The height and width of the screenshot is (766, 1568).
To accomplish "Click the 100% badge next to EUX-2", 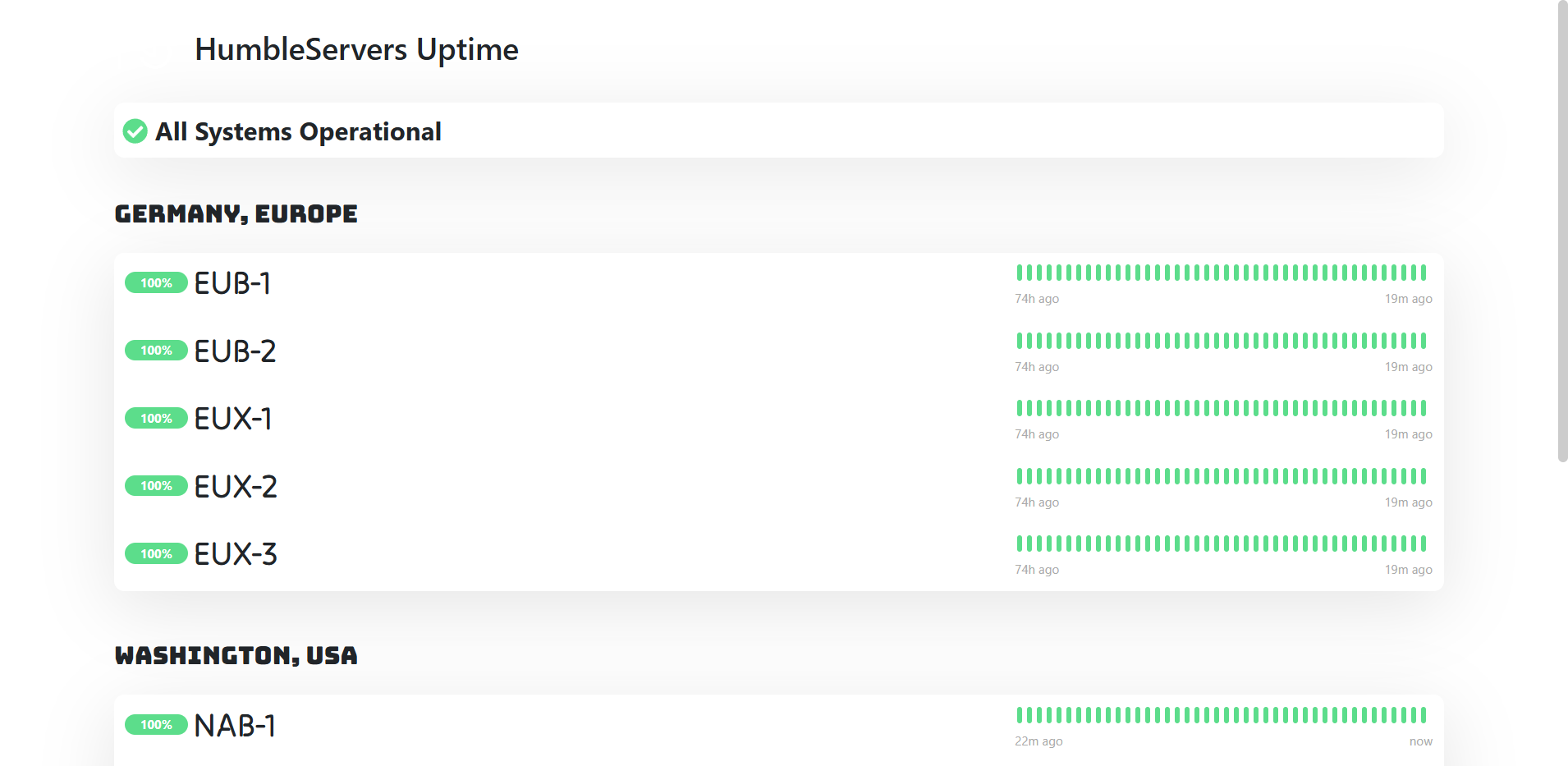I will coord(156,485).
